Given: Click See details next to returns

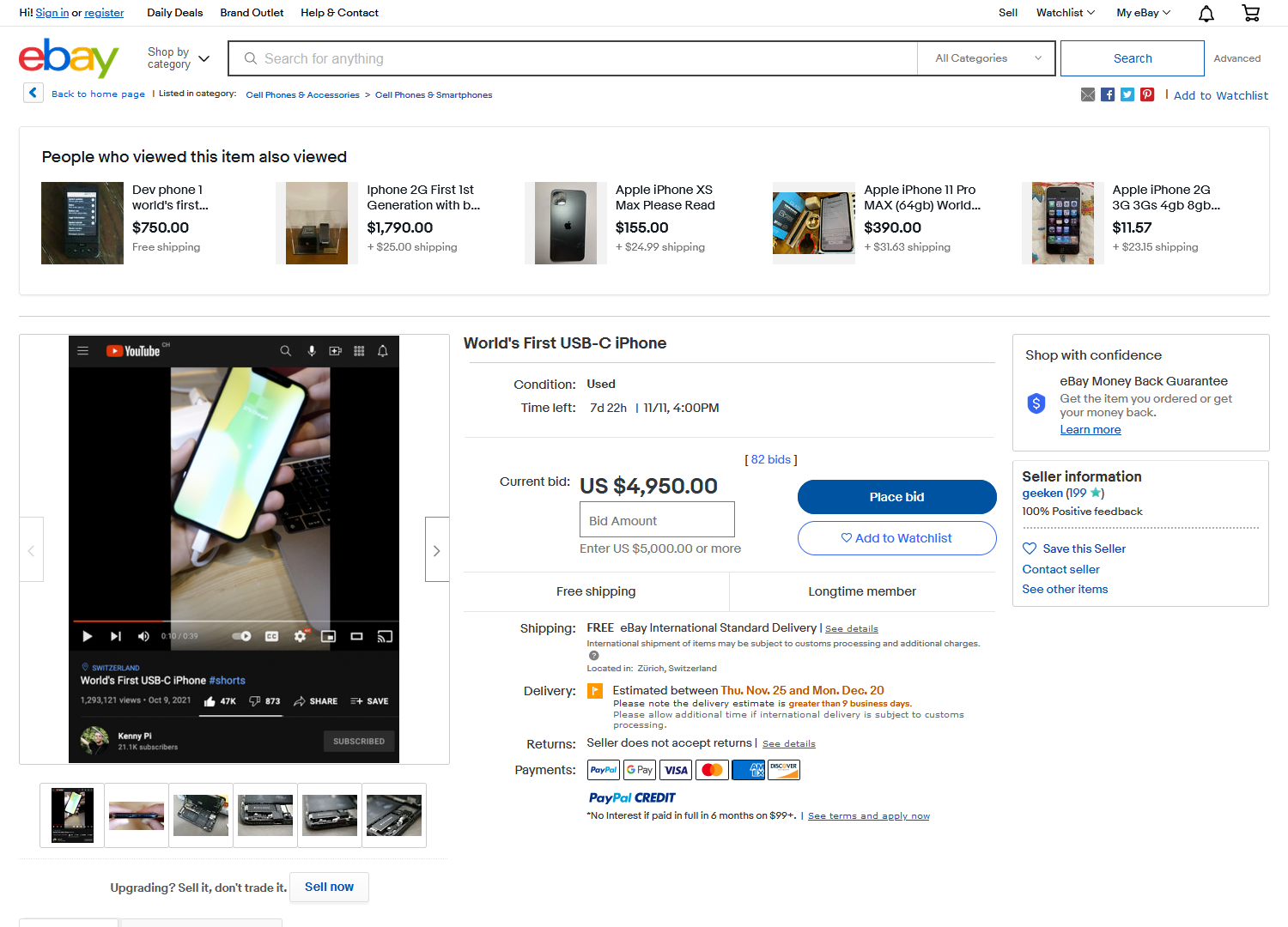Looking at the screenshot, I should click(789, 744).
